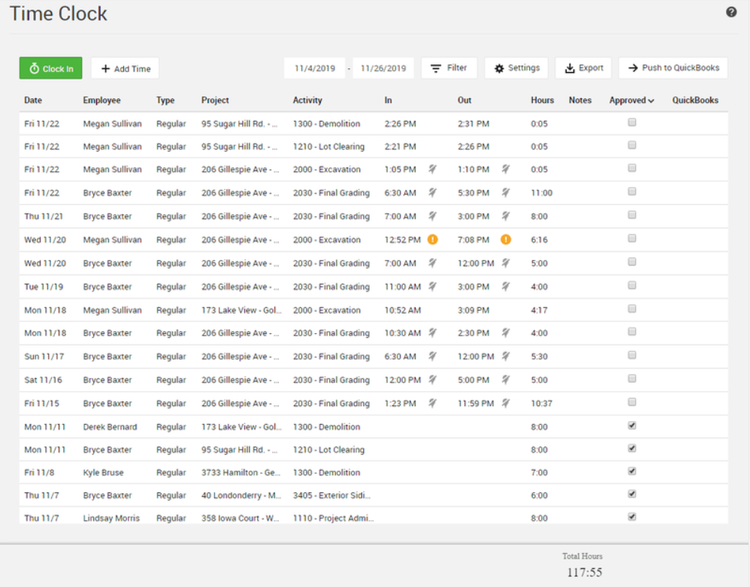Screen dimensions: 750x587
Task: Sort by the Approved column dropdown arrow
Action: (x=651, y=101)
